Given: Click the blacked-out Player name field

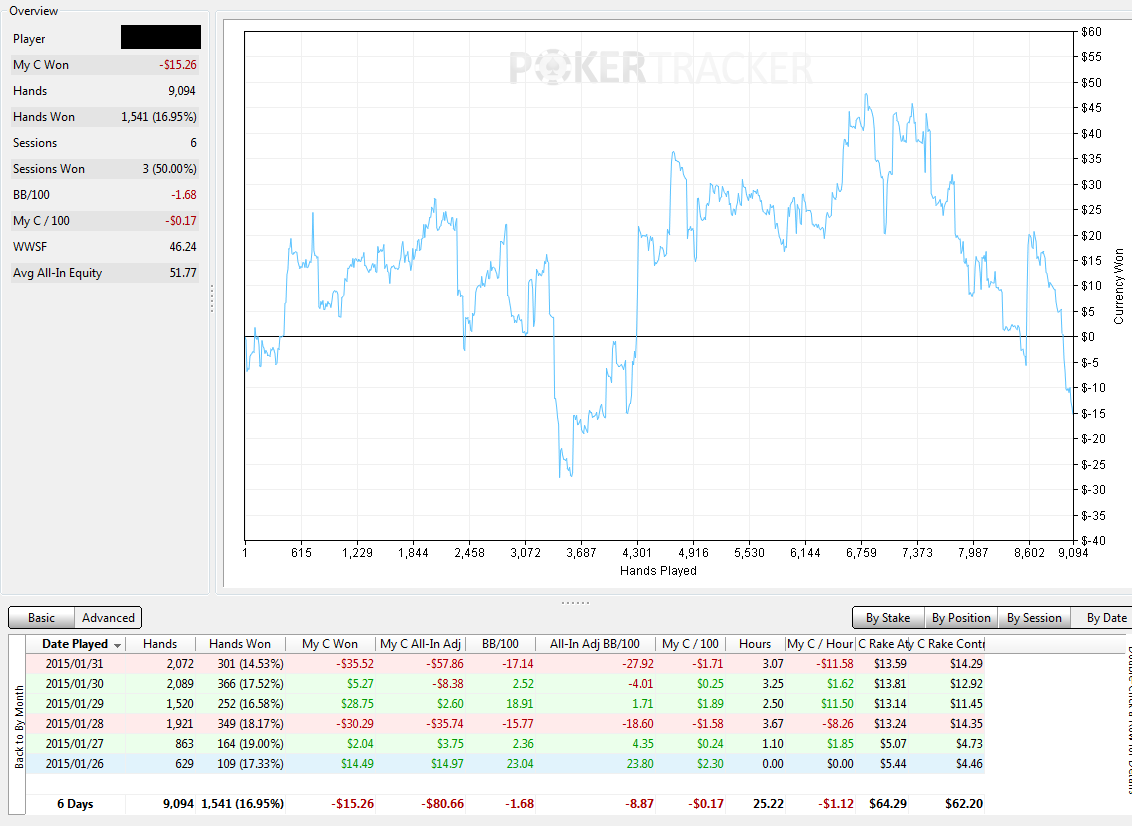Looking at the screenshot, I should (160, 38).
